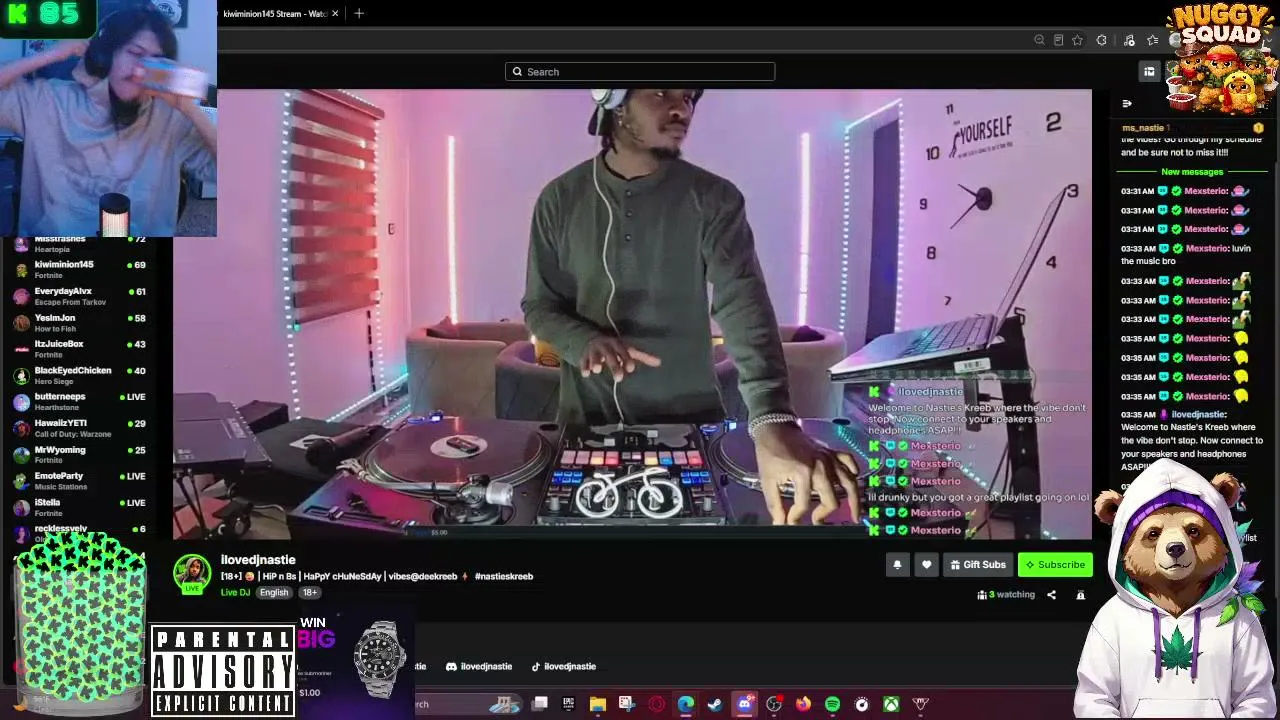Click the Gift Subs button
This screenshot has height=720, width=1280.
click(978, 565)
